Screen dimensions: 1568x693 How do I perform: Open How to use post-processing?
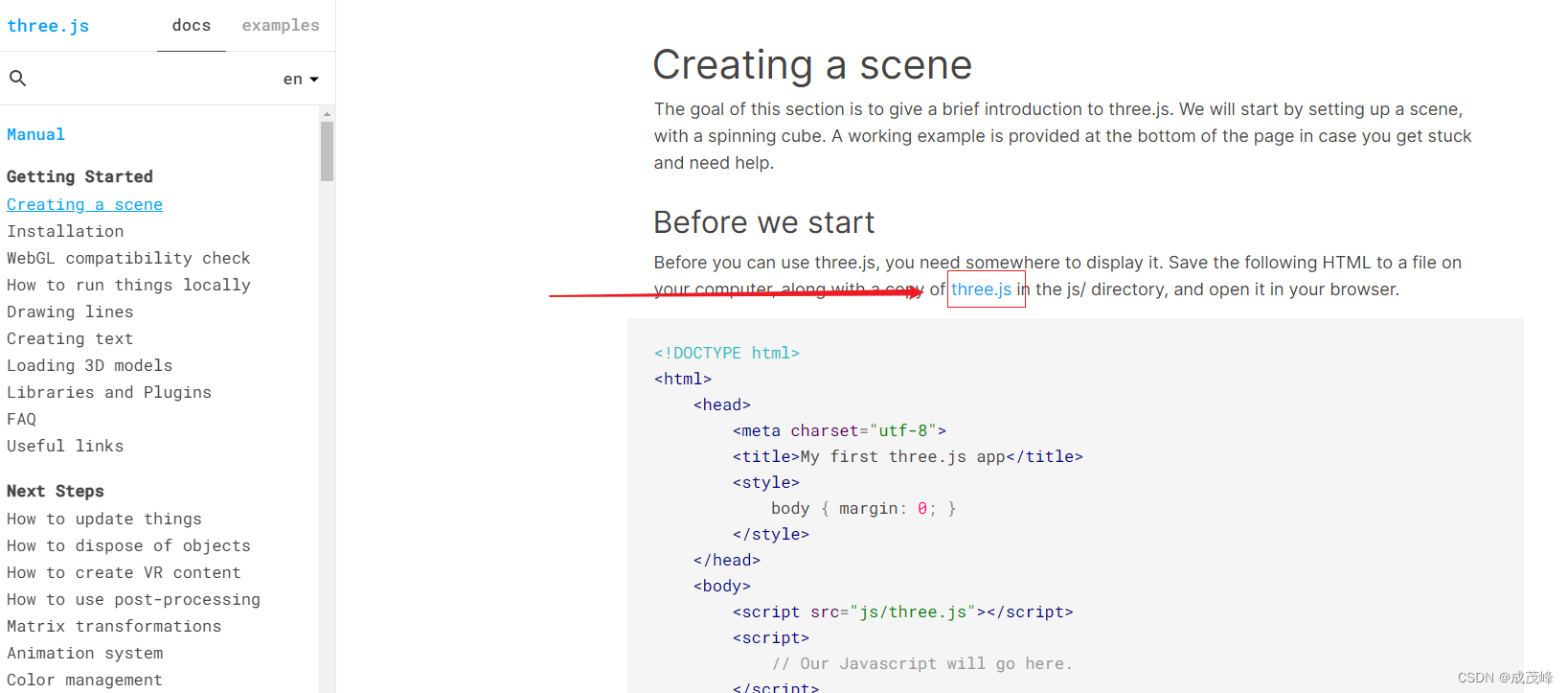(x=133, y=599)
